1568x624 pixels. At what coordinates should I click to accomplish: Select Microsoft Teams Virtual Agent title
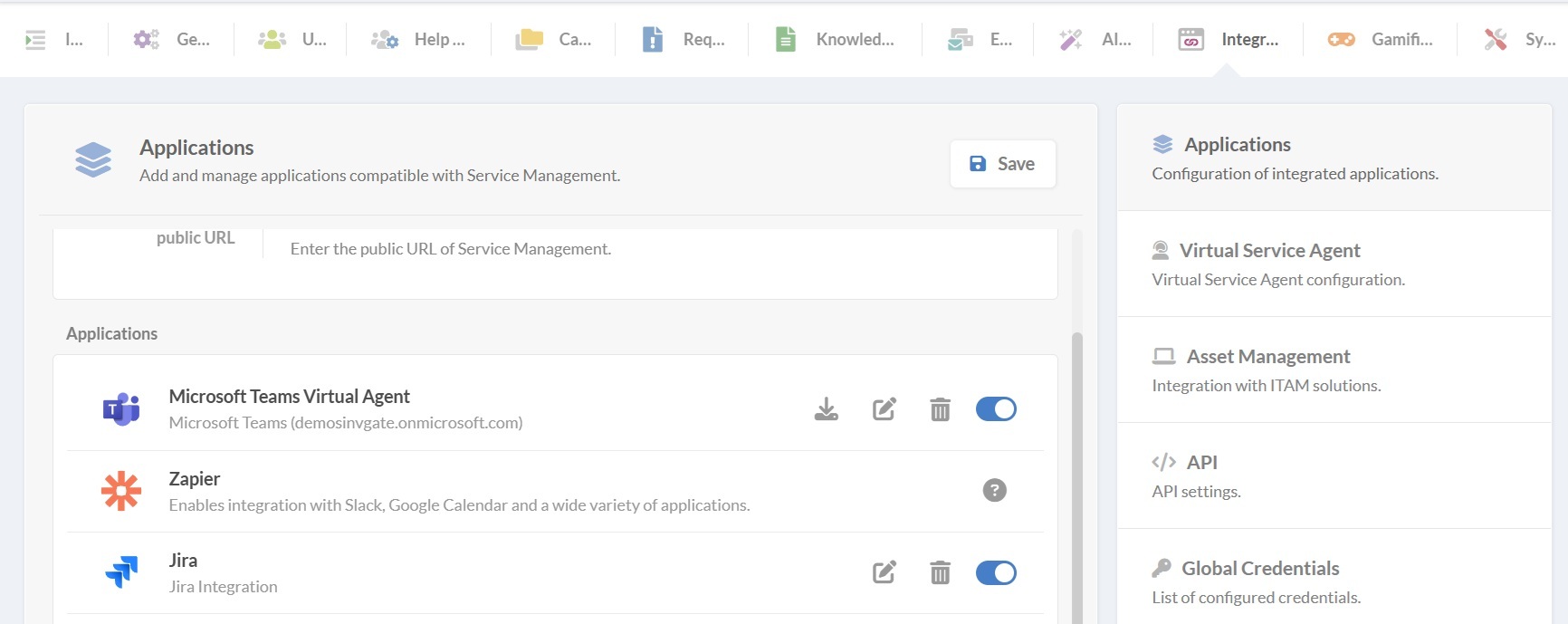[x=289, y=397]
